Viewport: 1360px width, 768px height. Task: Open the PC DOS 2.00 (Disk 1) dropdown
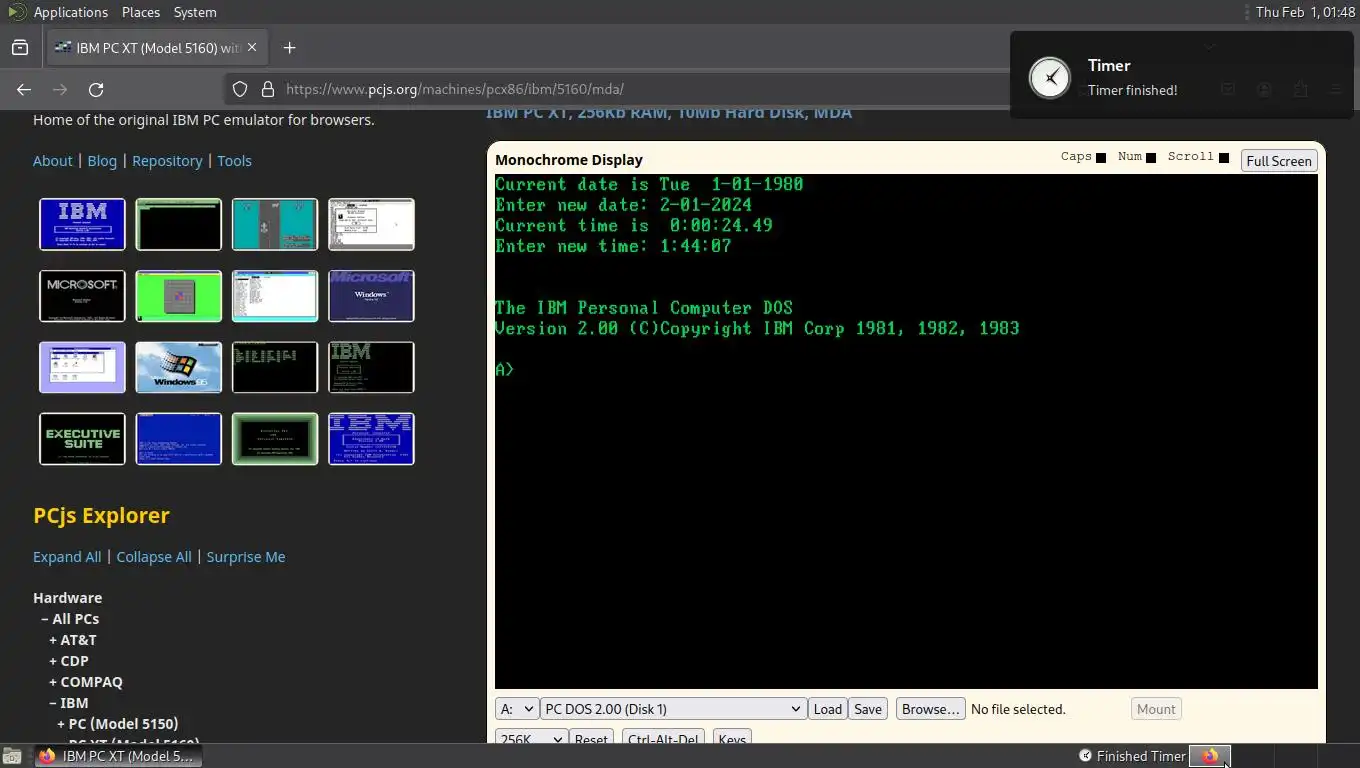coord(673,709)
